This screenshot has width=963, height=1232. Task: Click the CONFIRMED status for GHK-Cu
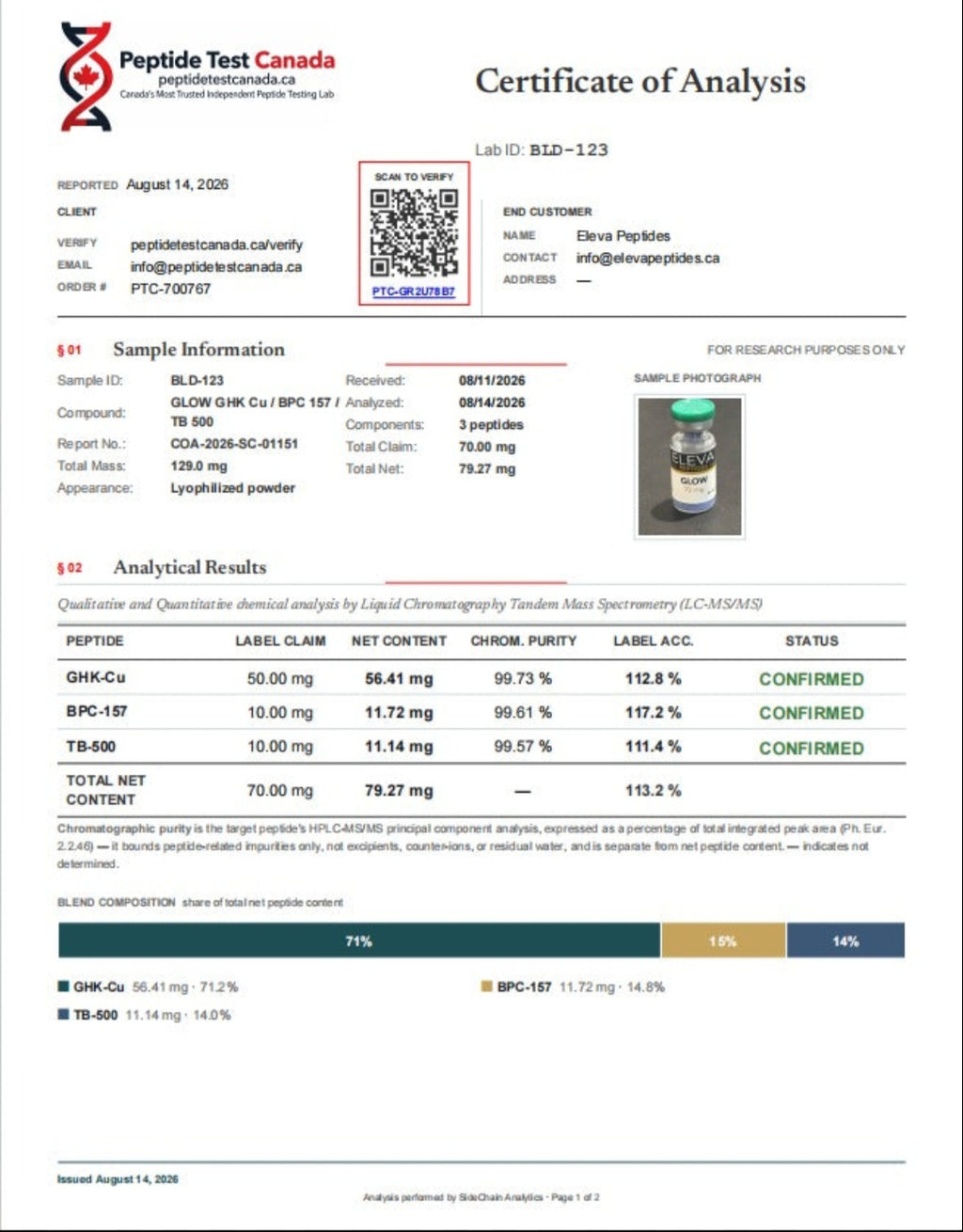click(812, 679)
